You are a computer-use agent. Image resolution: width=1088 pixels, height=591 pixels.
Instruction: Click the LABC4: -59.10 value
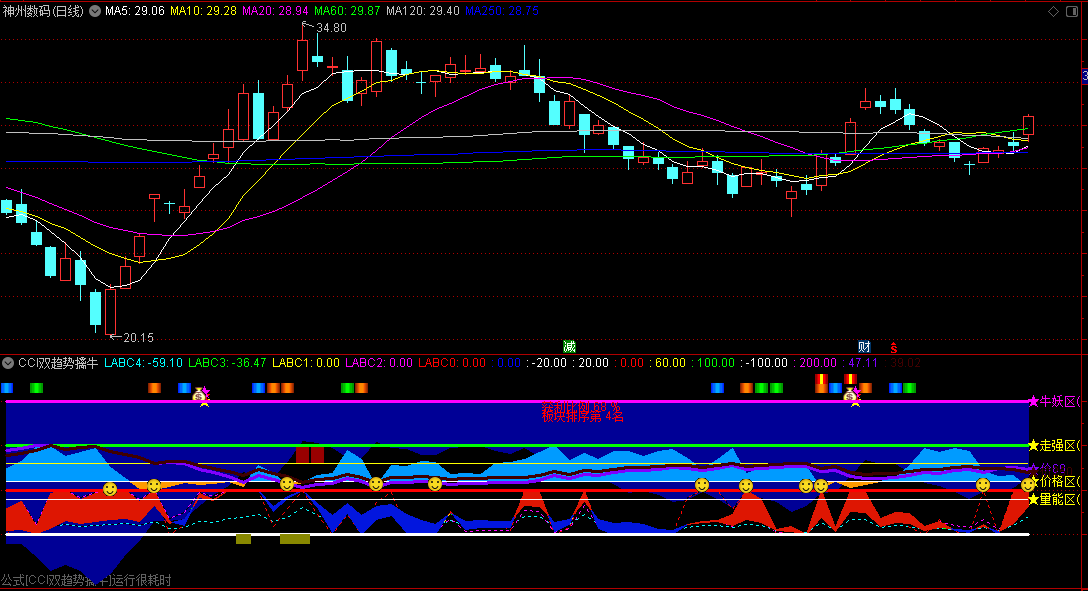click(x=144, y=363)
